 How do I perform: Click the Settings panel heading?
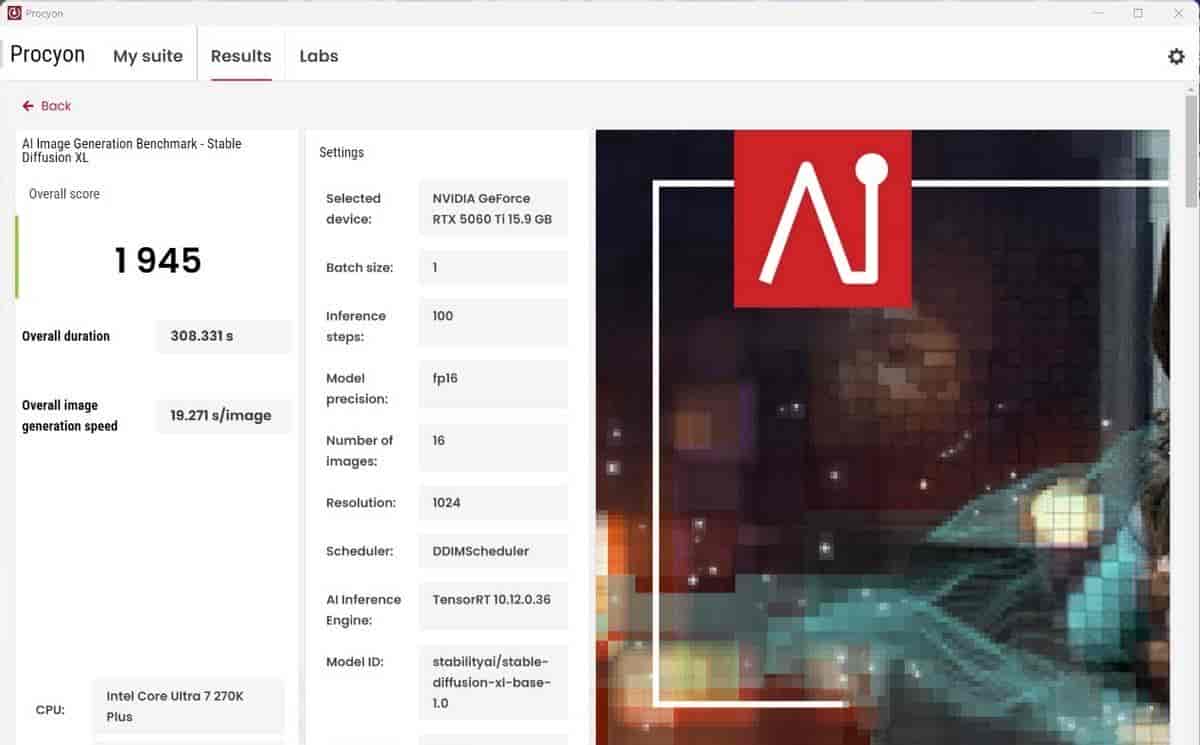tap(342, 153)
